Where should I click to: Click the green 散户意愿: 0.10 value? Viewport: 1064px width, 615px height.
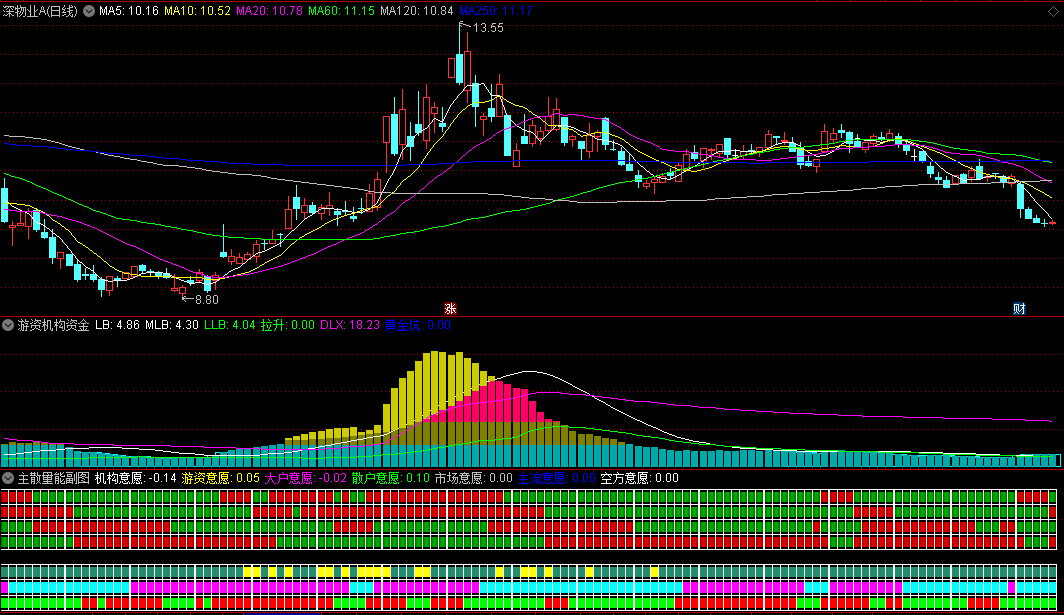tap(391, 478)
